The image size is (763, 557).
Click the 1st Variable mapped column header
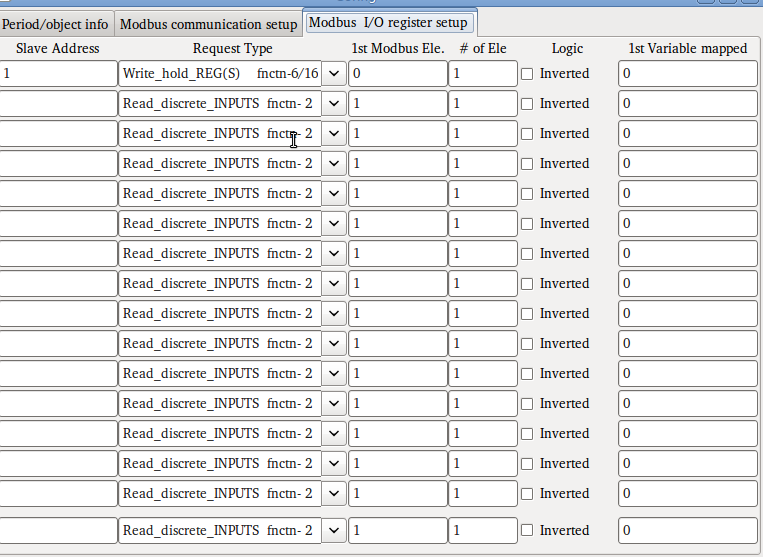(x=688, y=49)
